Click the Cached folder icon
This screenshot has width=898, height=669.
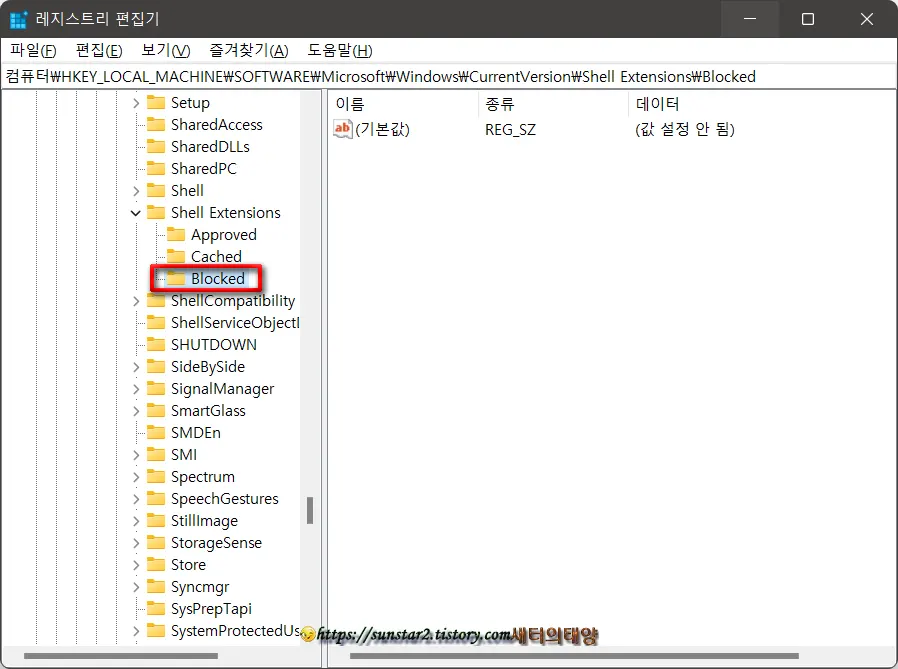click(x=177, y=256)
